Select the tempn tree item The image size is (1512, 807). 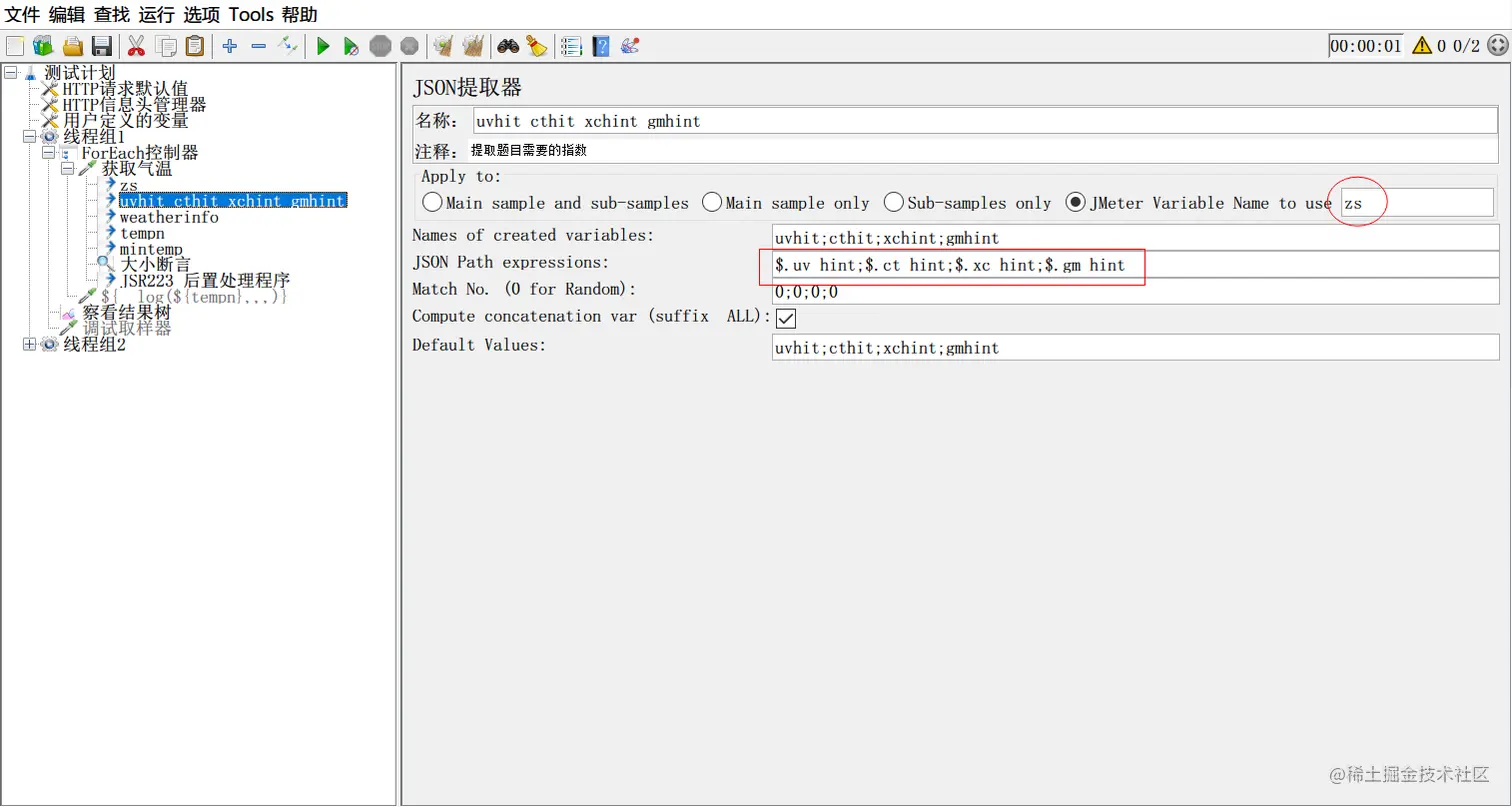[x=142, y=233]
